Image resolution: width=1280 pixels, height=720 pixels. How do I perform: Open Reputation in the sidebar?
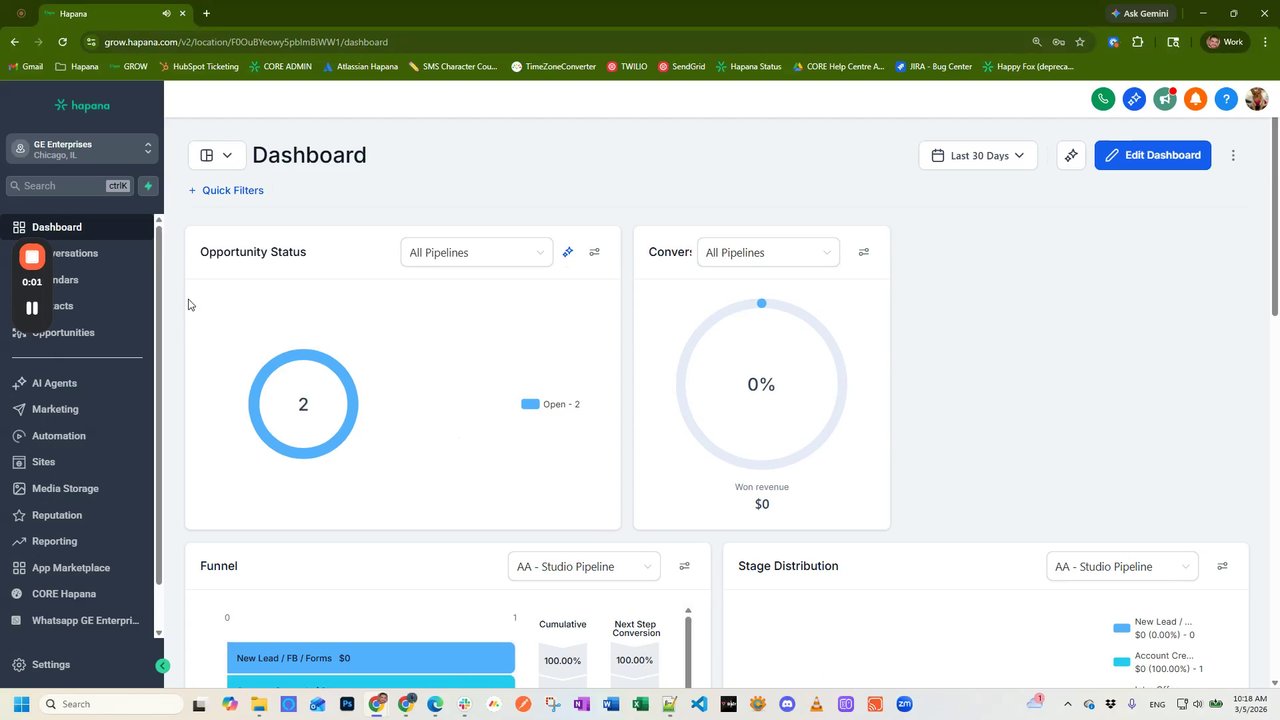[57, 515]
